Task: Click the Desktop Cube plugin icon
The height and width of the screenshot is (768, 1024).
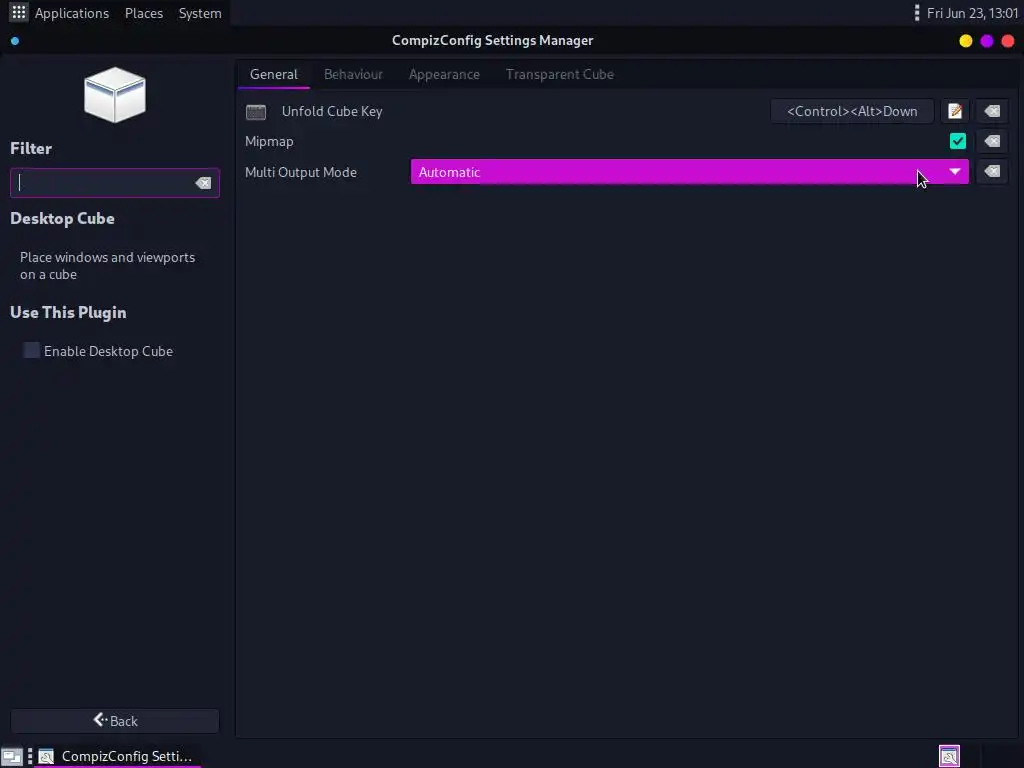Action: 115,95
